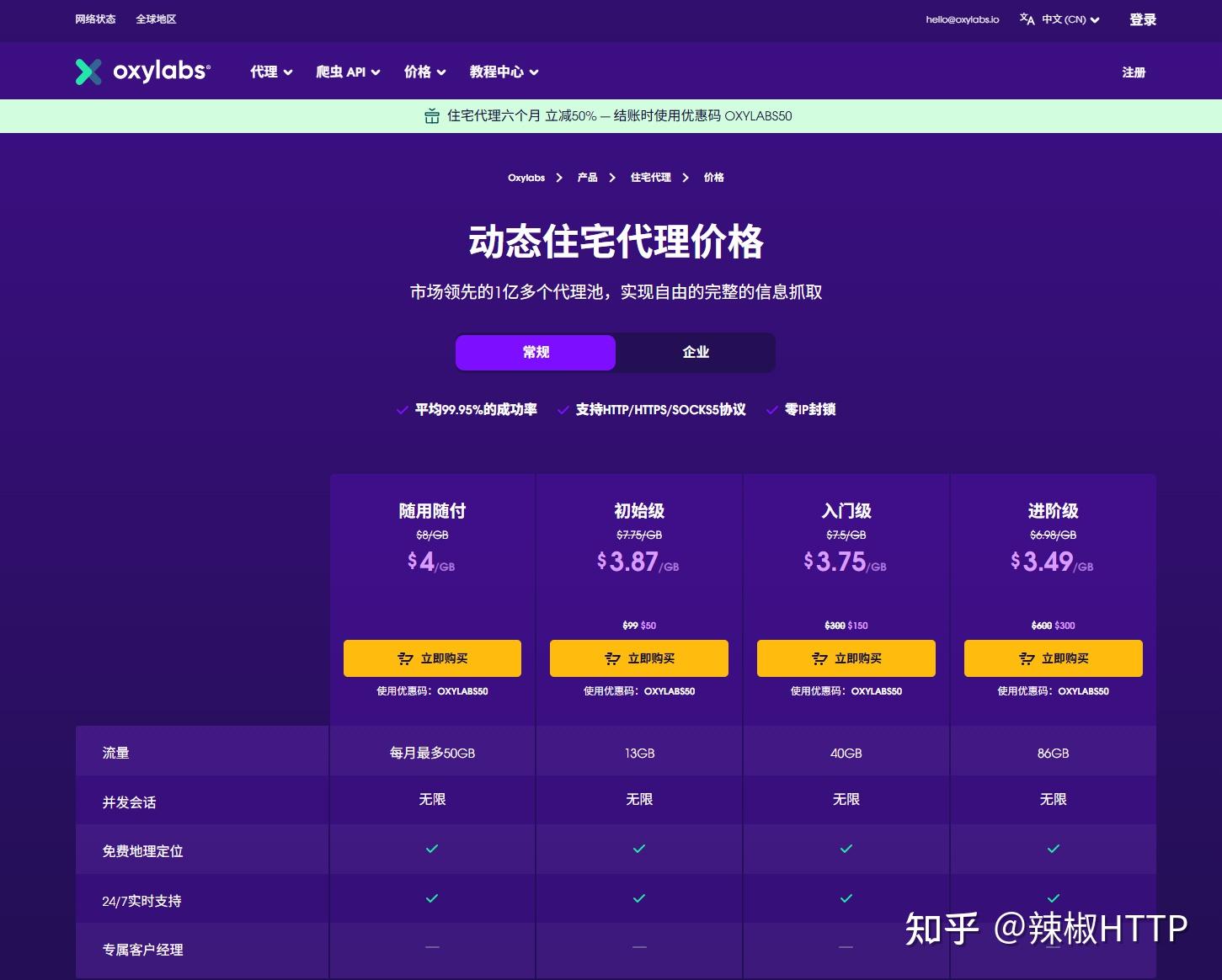Click 立即购买 on the 初始级 plan
Image resolution: width=1222 pixels, height=980 pixels.
[x=638, y=658]
